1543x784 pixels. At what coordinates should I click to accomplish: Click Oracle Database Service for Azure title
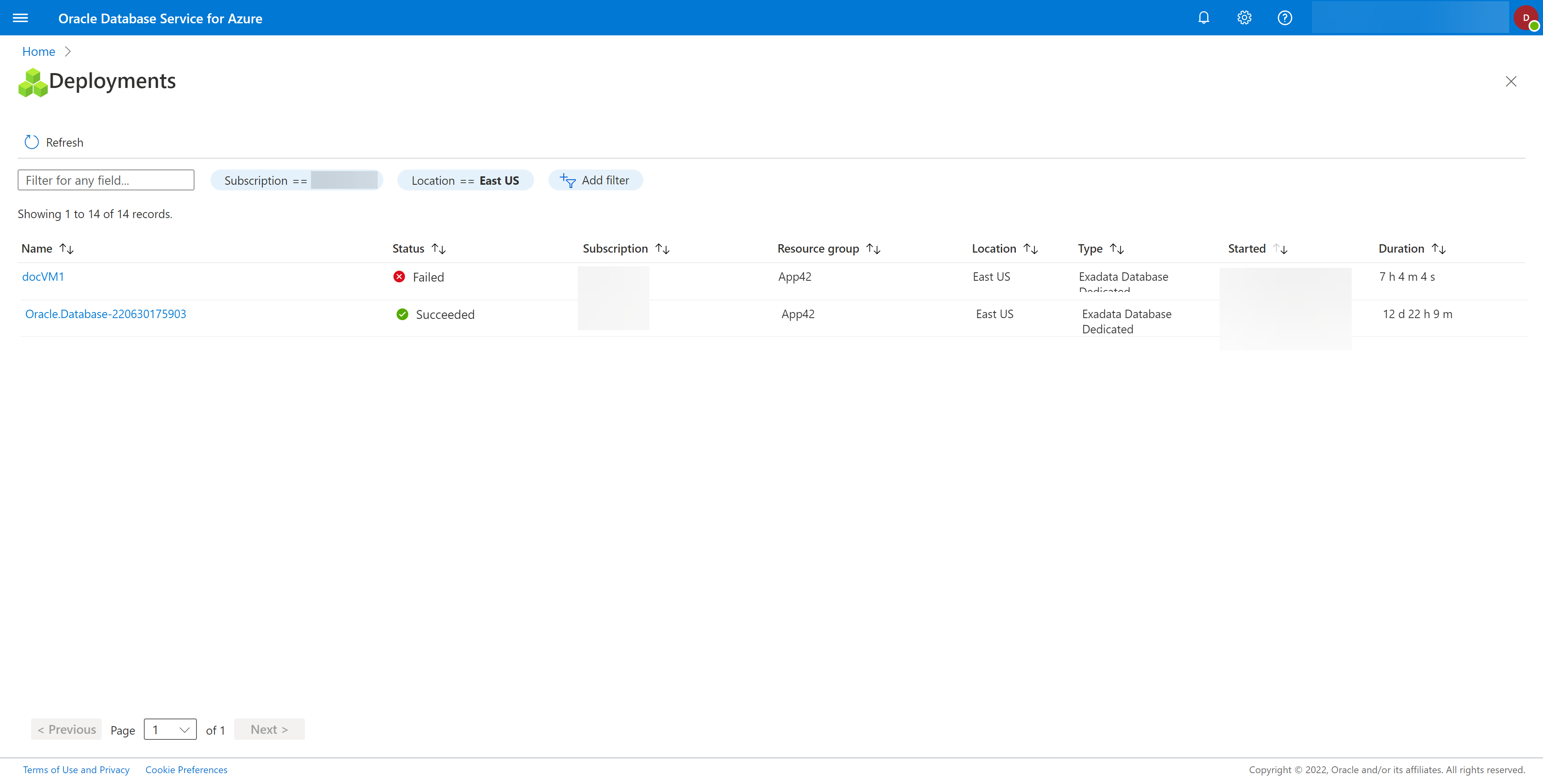point(160,18)
